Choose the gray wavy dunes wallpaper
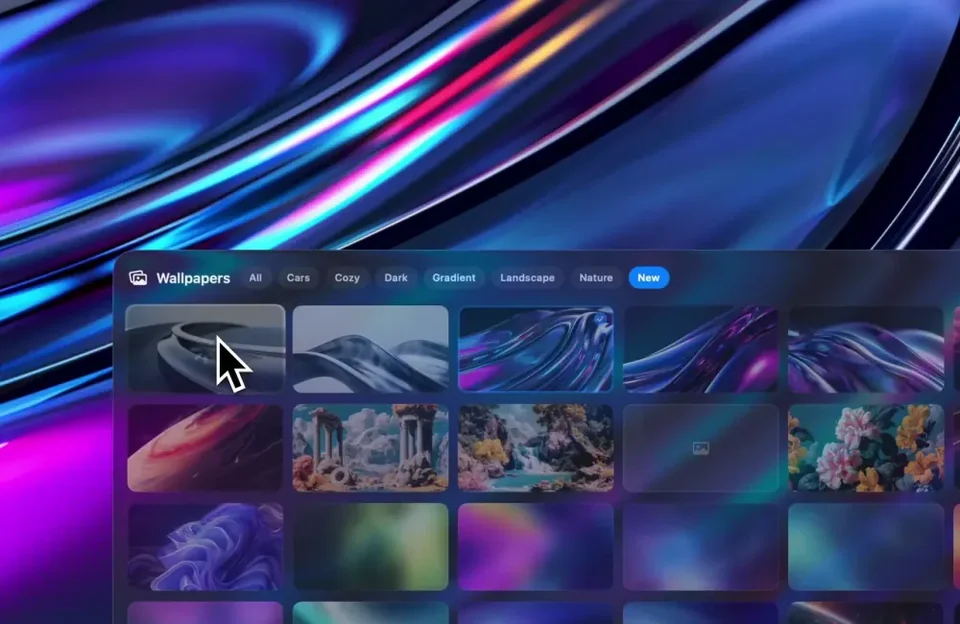Screen dimensions: 960x624 click(370, 349)
